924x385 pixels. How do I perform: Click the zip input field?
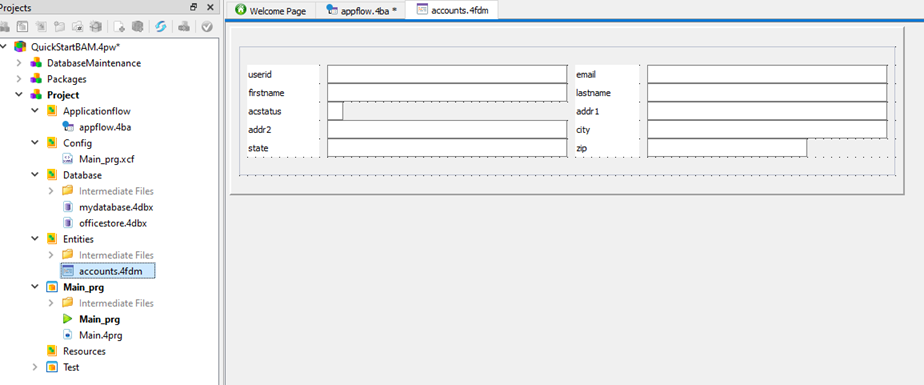pyautogui.click(x=727, y=148)
